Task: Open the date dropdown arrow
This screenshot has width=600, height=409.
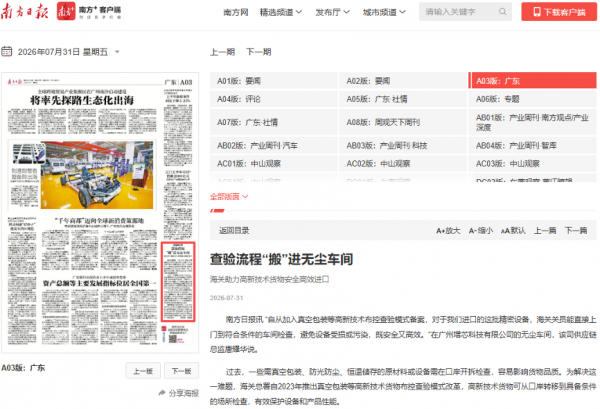Action: 117,52
